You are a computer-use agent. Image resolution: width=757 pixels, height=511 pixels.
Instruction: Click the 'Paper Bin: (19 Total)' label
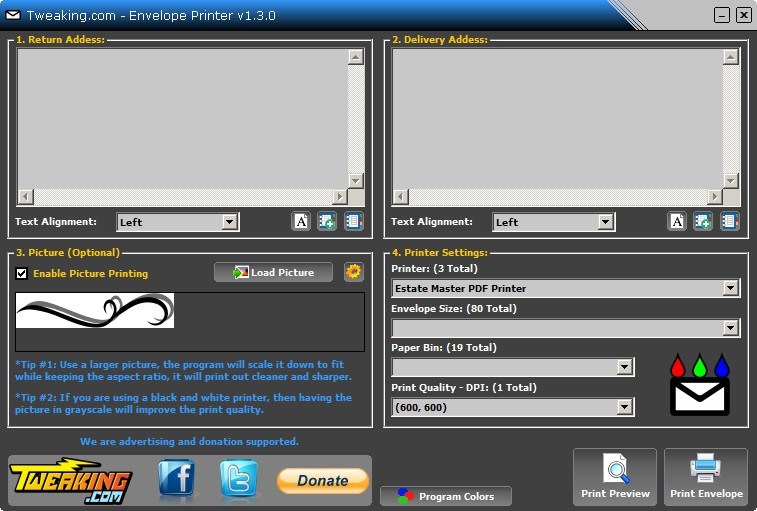[x=444, y=348]
